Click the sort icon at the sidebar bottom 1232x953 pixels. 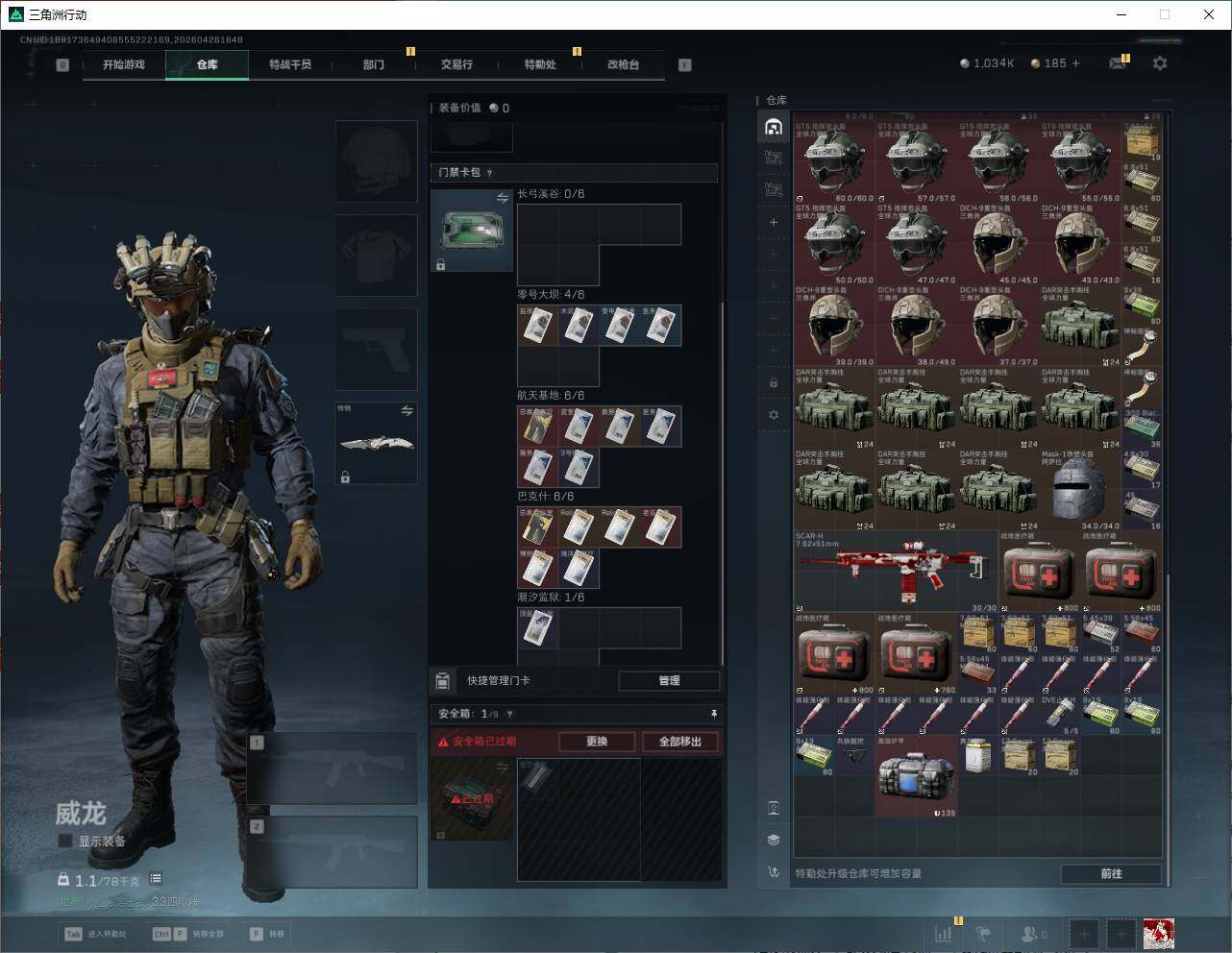pos(774,872)
